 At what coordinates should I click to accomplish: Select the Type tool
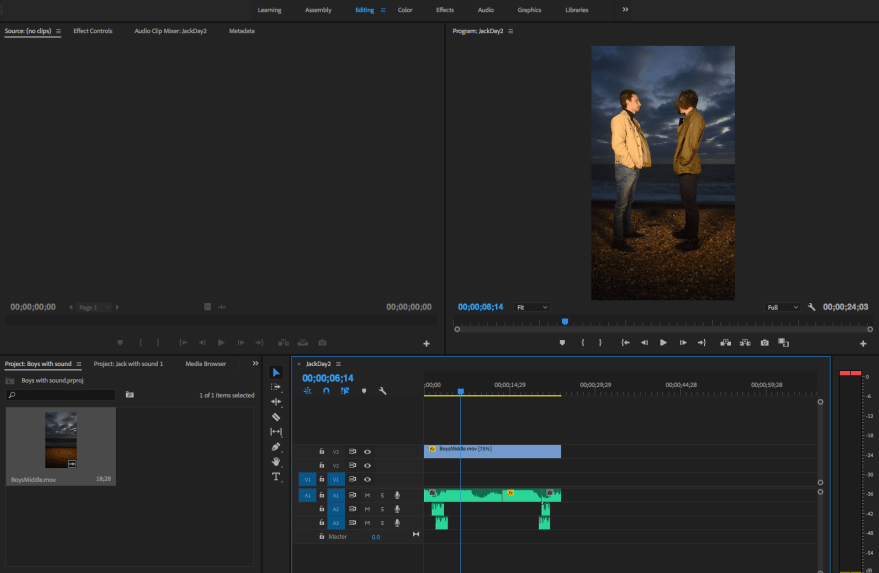276,477
